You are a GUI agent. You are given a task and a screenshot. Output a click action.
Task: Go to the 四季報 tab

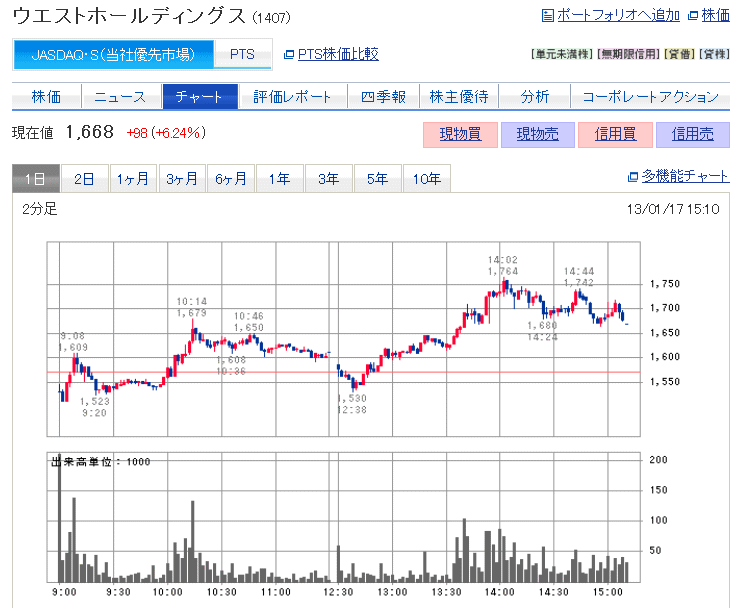click(x=383, y=97)
